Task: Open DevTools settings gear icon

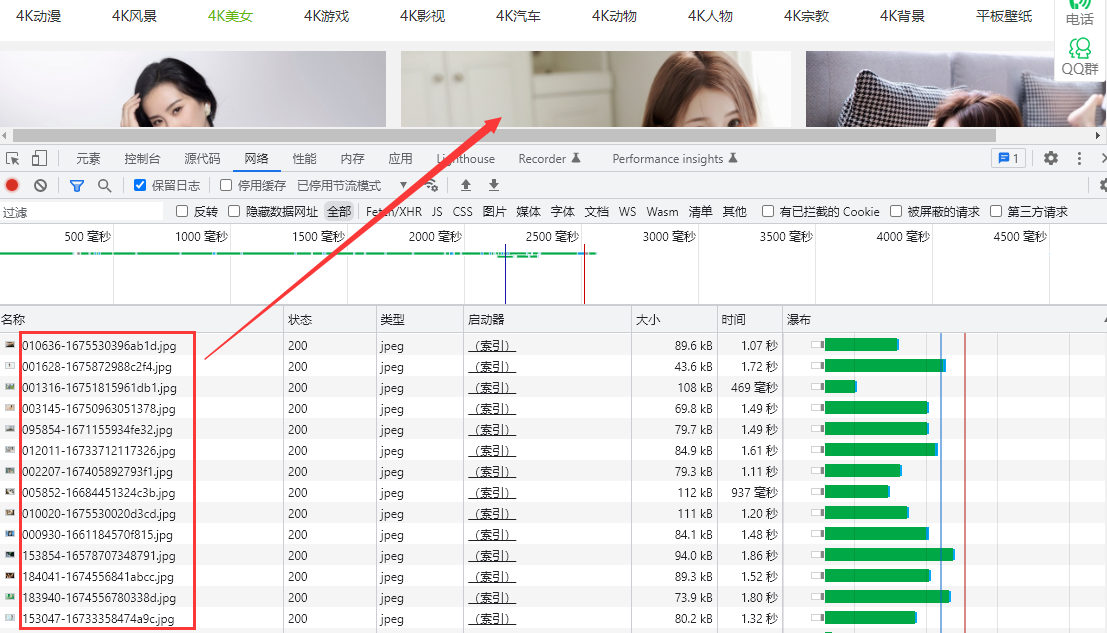Action: [1051, 159]
